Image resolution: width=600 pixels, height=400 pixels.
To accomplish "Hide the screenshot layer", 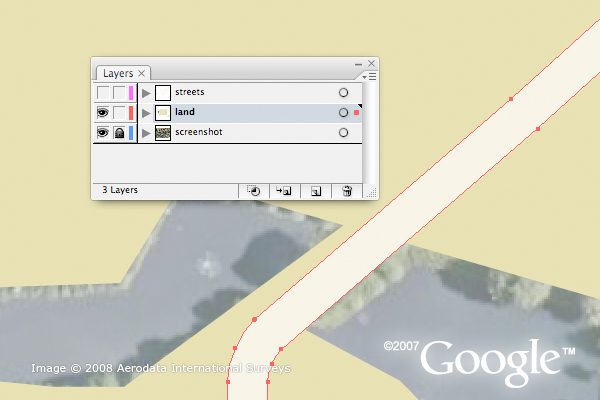I will (x=103, y=132).
